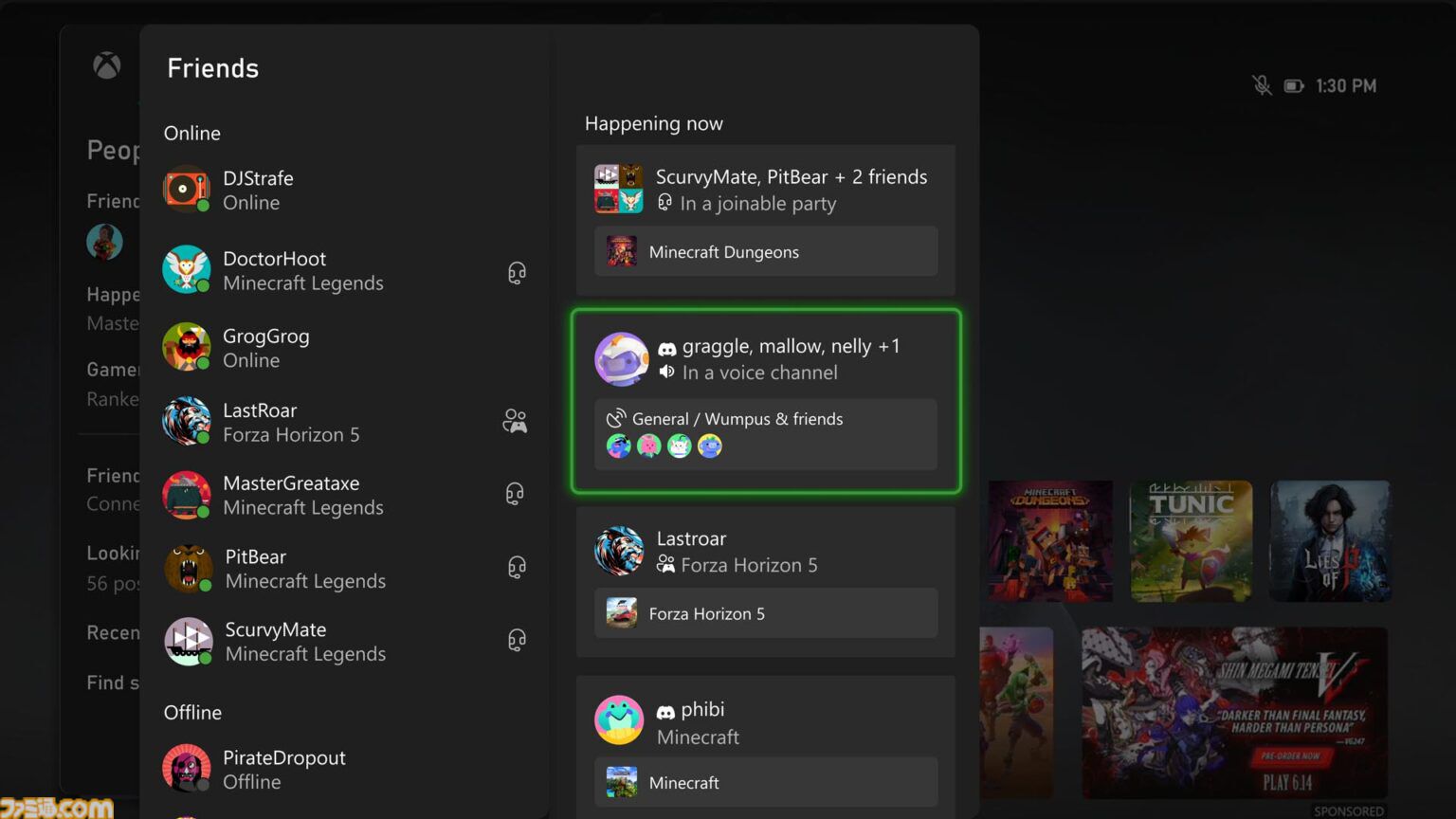The width and height of the screenshot is (1456, 819).
Task: Open MasterGreataxe's avatar
Action: click(186, 494)
